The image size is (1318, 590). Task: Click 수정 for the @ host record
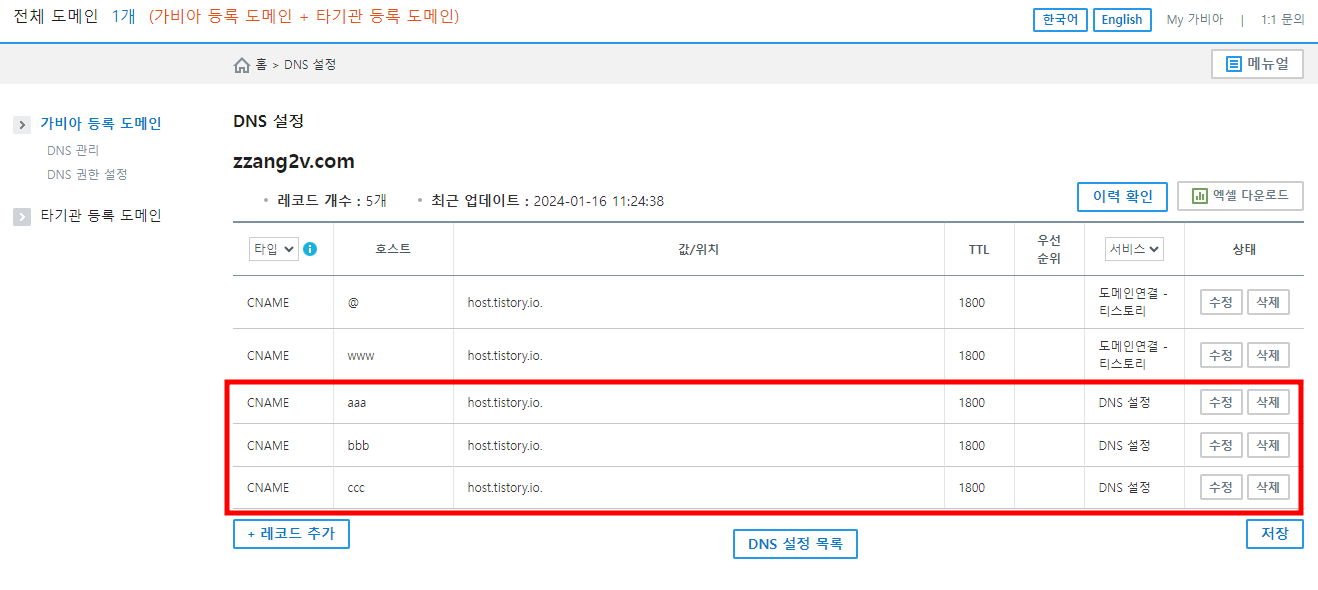tap(1221, 302)
